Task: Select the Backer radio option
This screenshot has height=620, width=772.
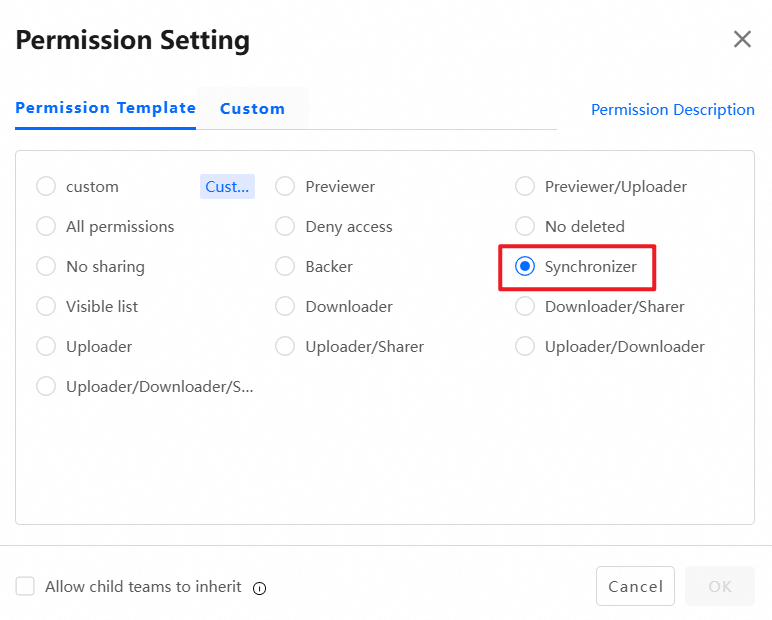Action: (286, 267)
